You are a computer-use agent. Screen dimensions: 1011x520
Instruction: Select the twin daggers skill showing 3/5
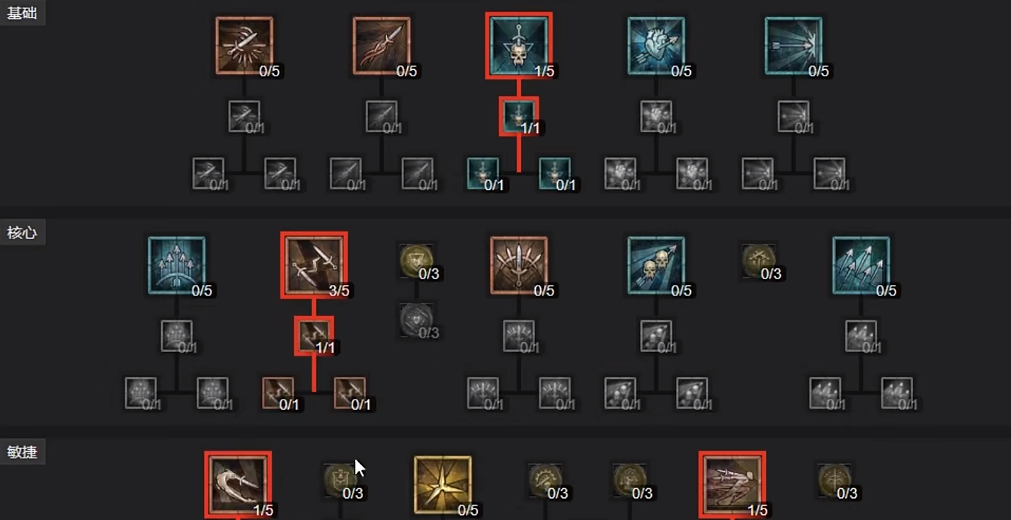pyautogui.click(x=313, y=265)
